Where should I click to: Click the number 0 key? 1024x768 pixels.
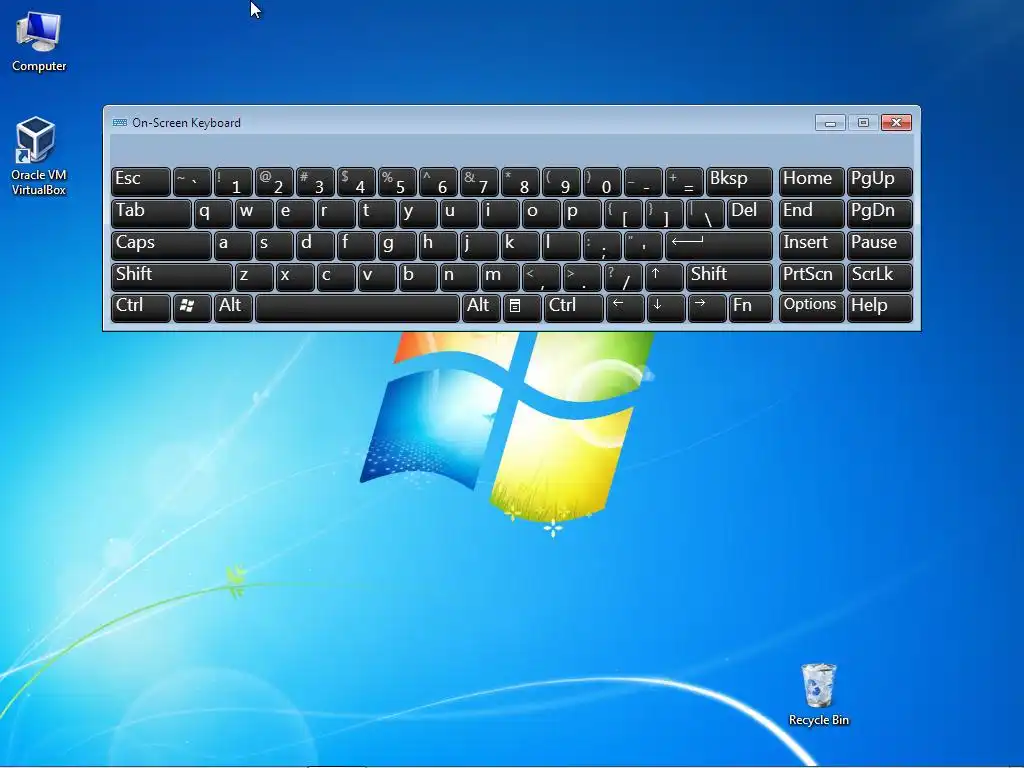coord(602,181)
